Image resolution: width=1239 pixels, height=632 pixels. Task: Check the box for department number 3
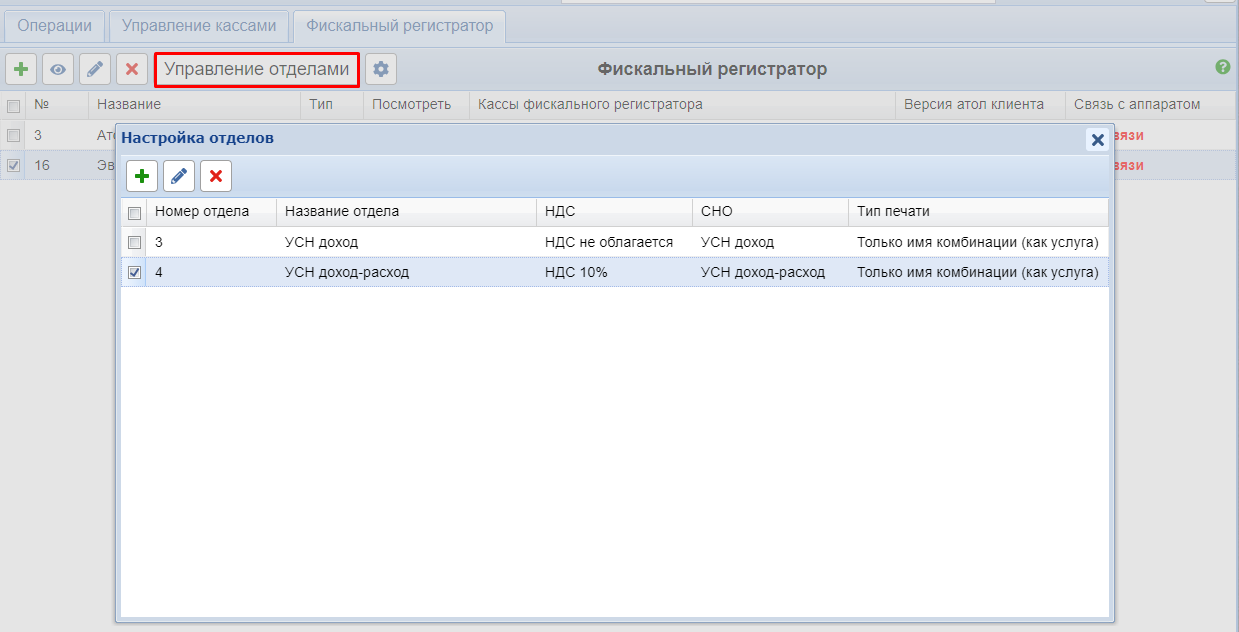[134, 242]
